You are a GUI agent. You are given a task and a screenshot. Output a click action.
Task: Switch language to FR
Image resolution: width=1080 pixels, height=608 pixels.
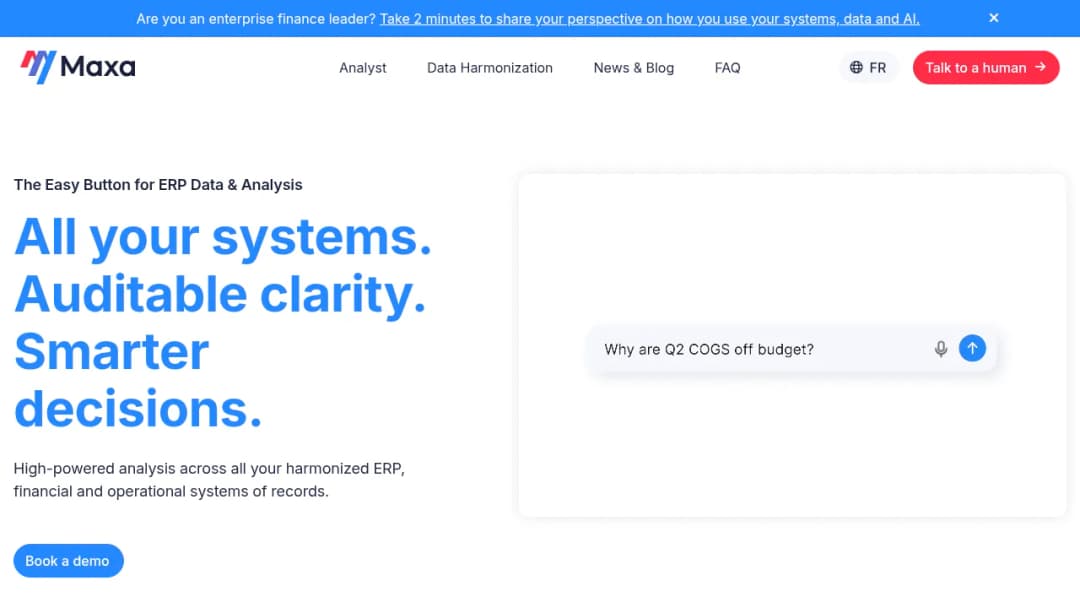(x=868, y=67)
